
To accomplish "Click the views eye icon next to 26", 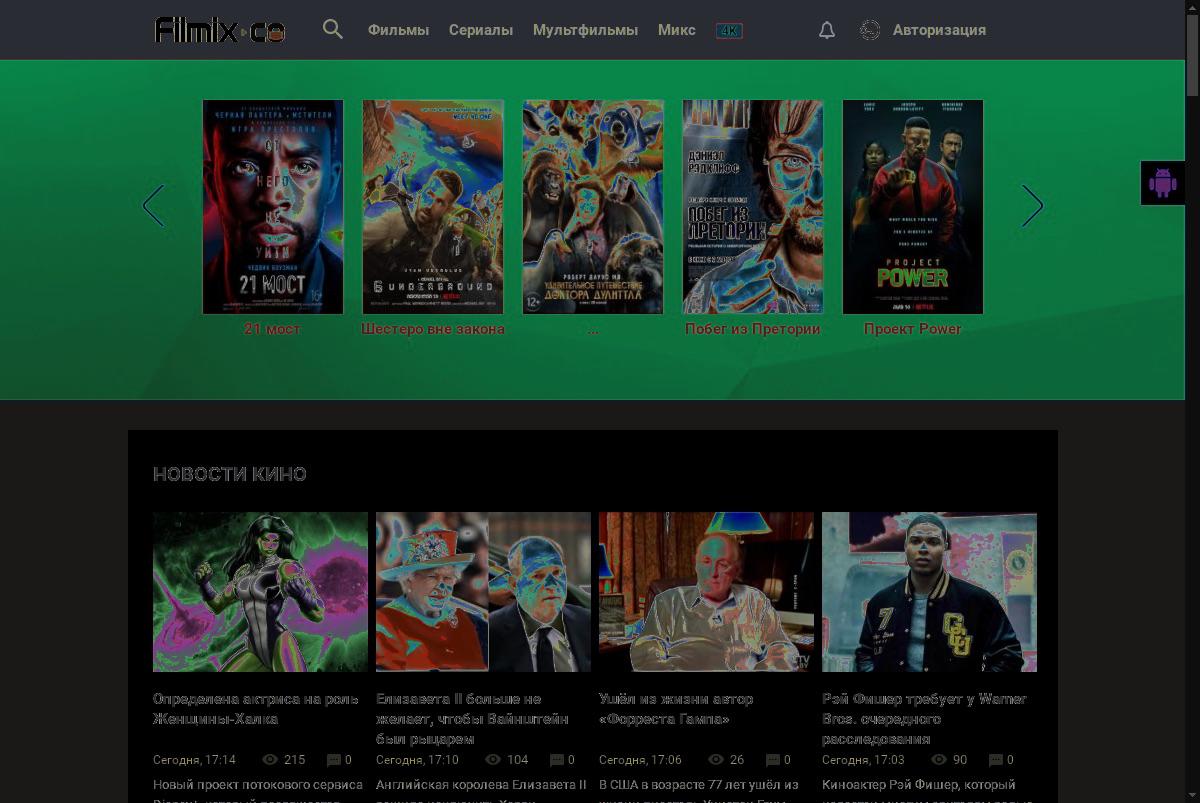I will 716,760.
